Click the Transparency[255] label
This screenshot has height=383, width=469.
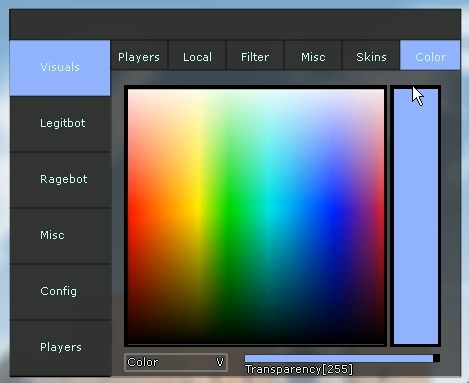pyautogui.click(x=299, y=369)
